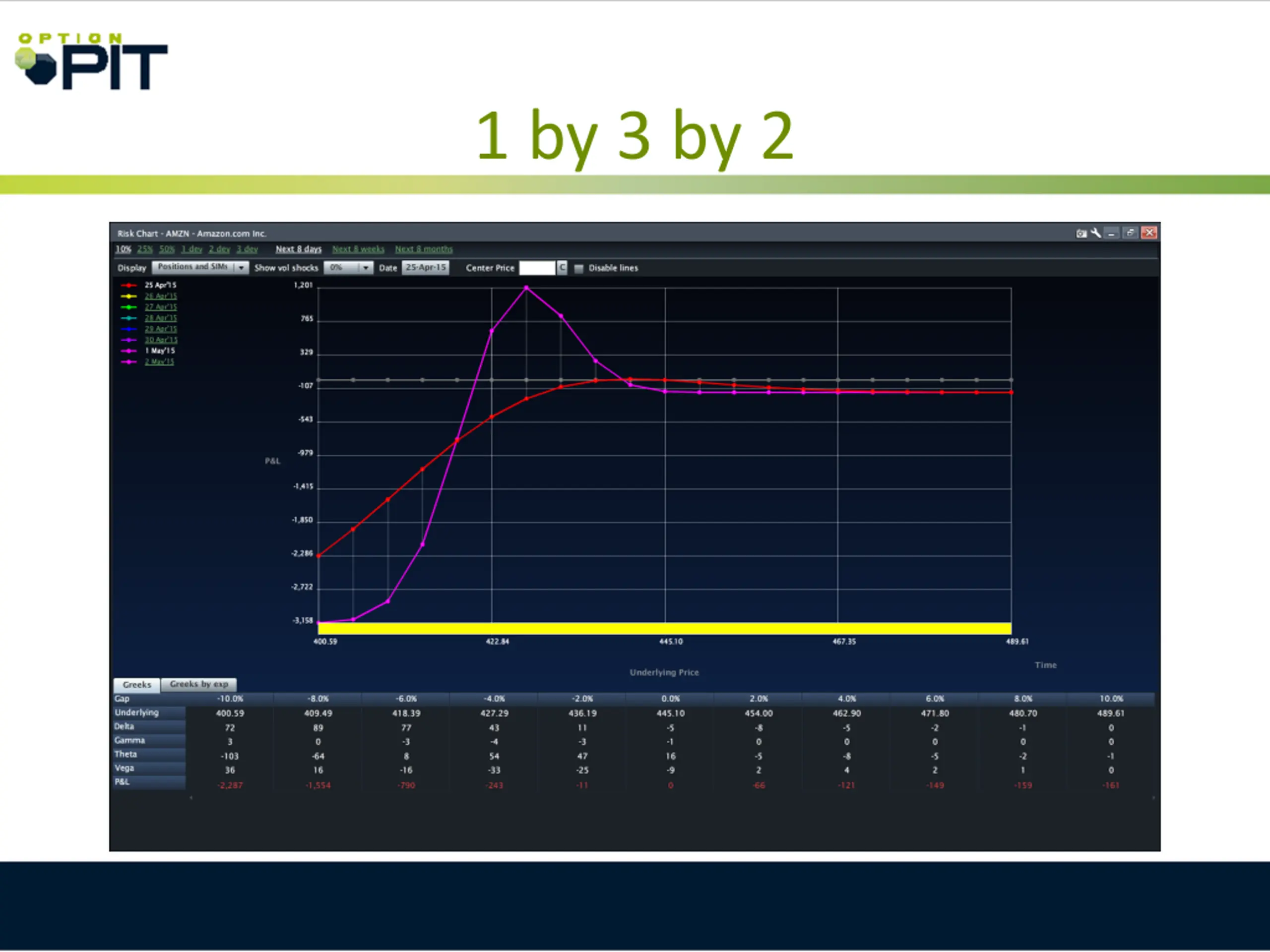Switch to the Greeks by exp tab
Viewport: 1270px width, 952px height.
198,684
